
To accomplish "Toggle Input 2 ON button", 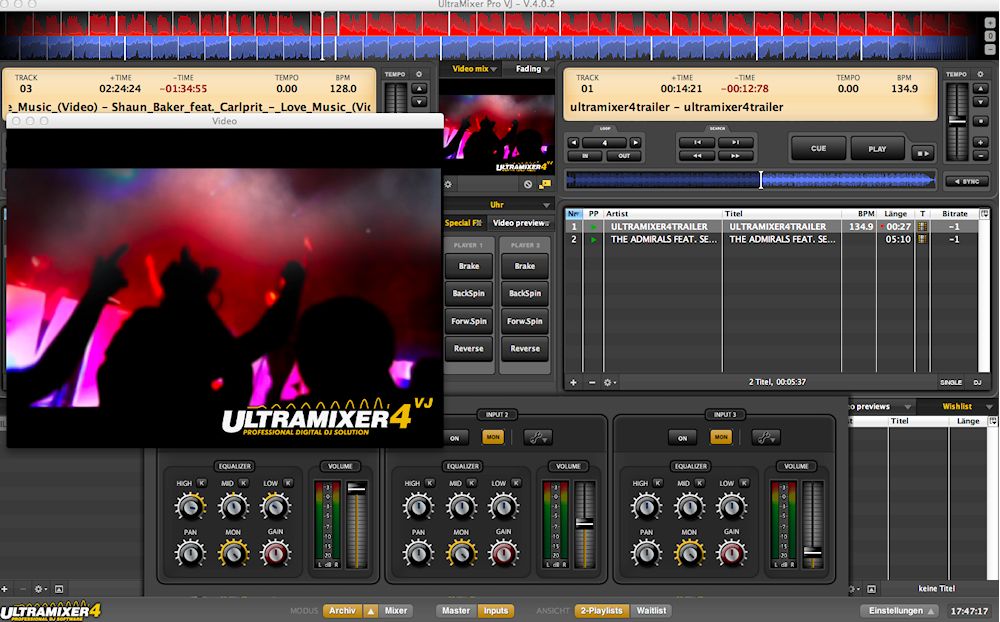I will [455, 438].
